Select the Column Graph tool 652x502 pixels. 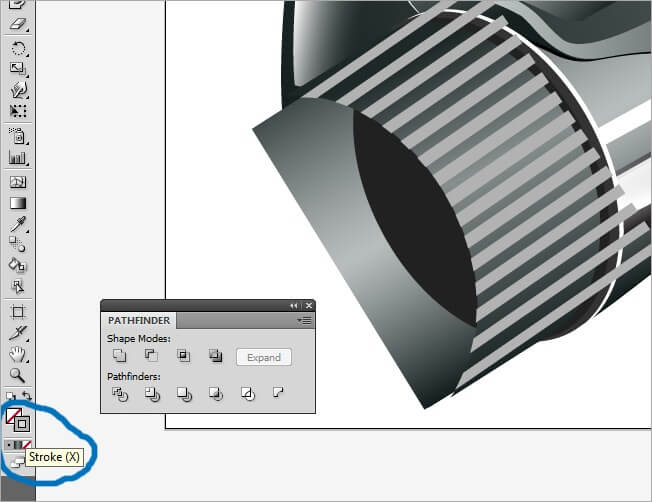click(x=18, y=157)
